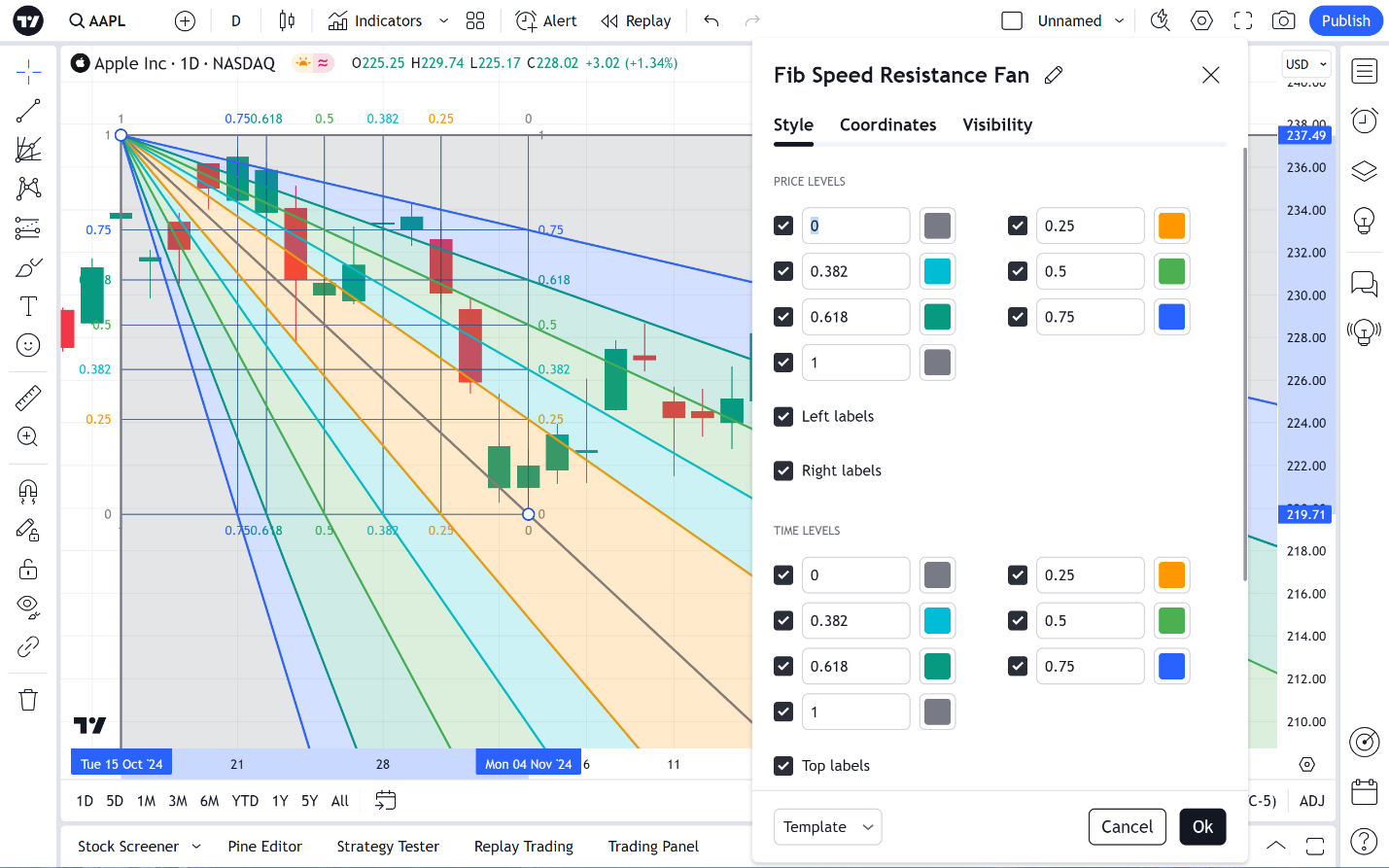Open the Indicators dialog
The height and width of the screenshot is (868, 1389).
pyautogui.click(x=376, y=20)
